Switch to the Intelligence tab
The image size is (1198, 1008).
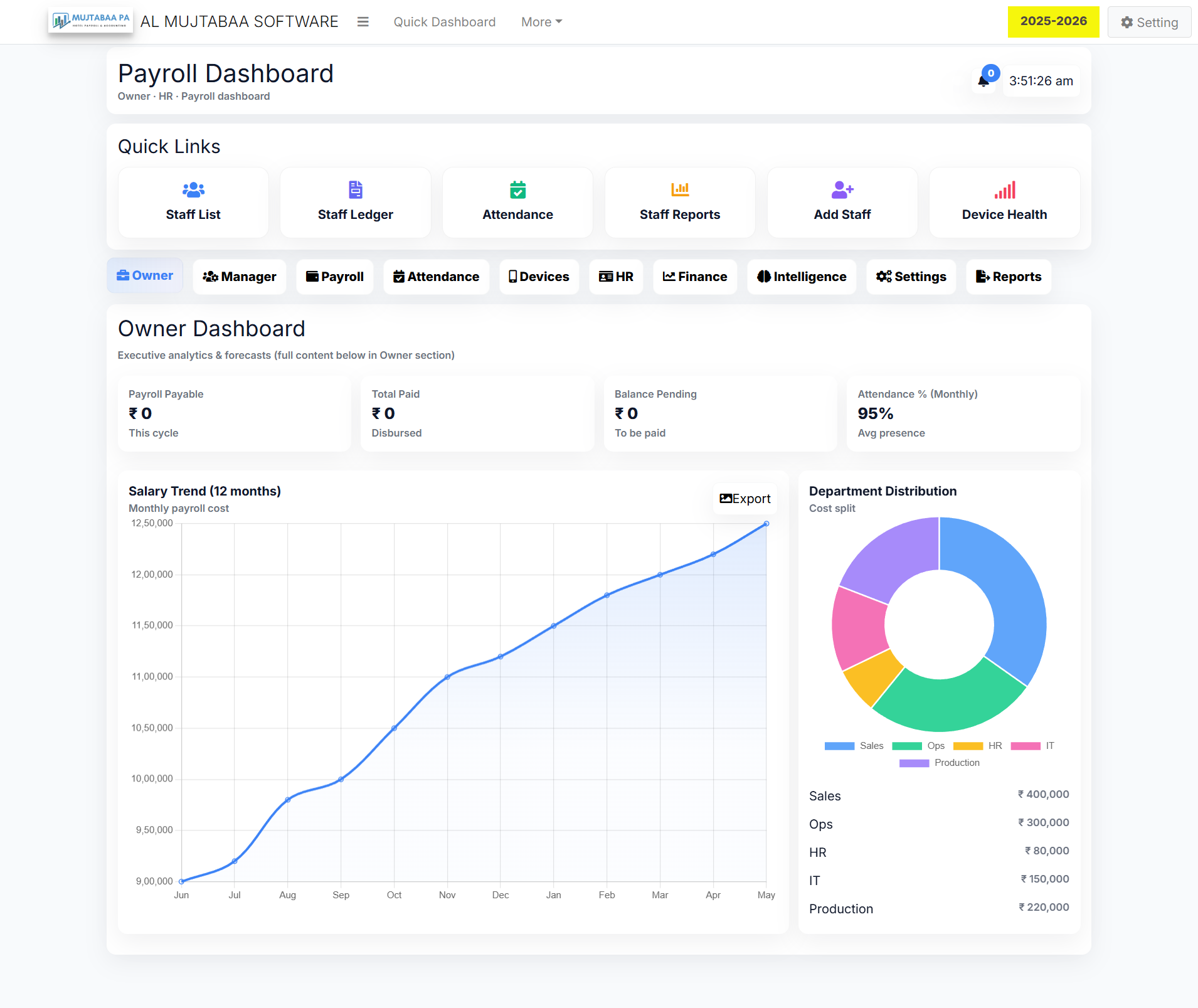point(802,277)
